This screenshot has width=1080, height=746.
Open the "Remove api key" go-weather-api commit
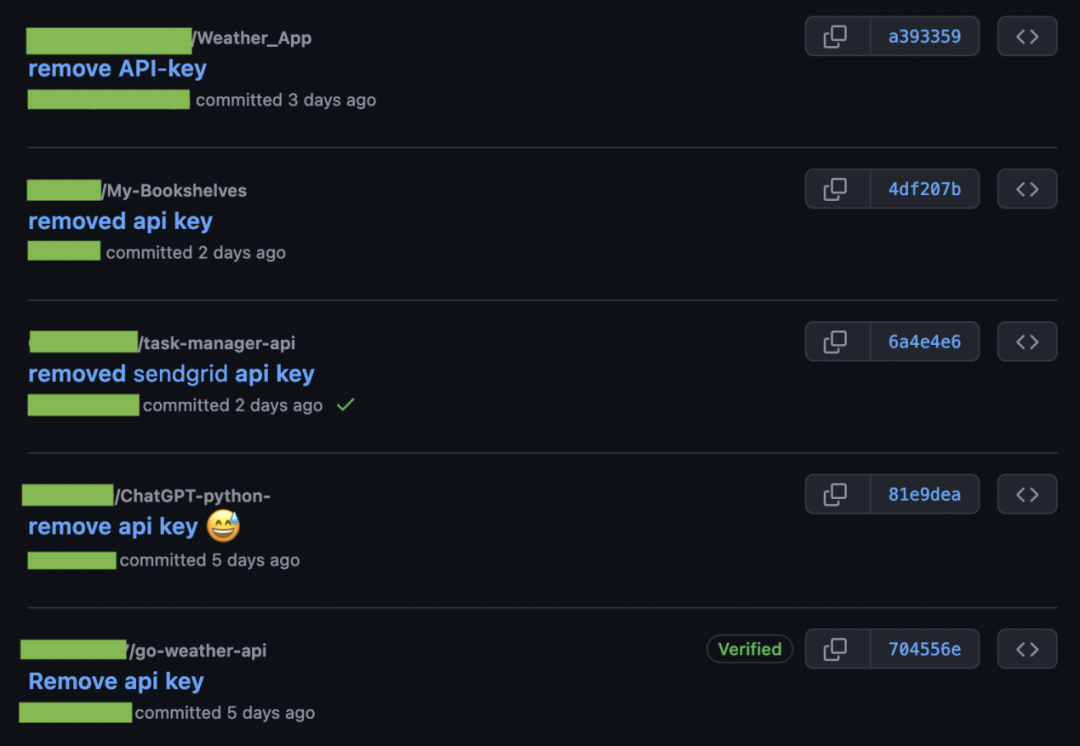(116, 682)
